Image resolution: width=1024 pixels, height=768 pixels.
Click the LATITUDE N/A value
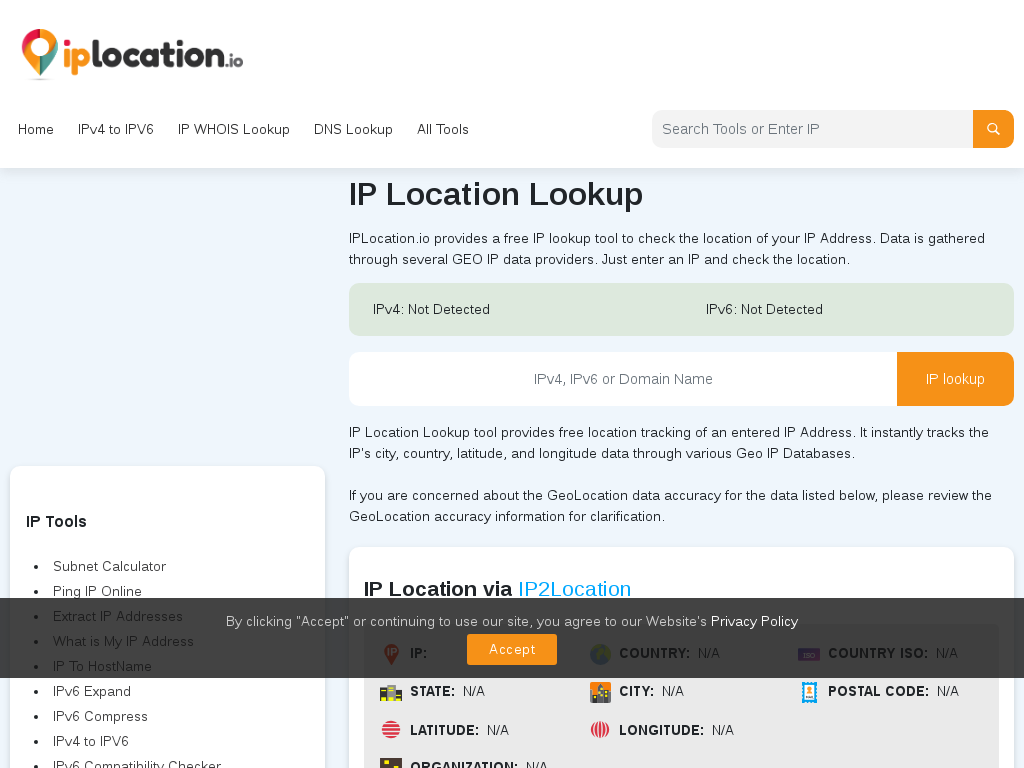pyautogui.click(x=498, y=730)
